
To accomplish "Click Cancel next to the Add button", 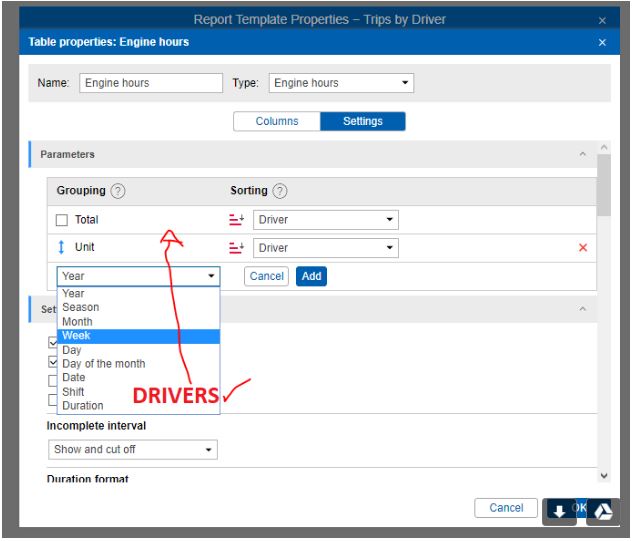I will pos(266,276).
